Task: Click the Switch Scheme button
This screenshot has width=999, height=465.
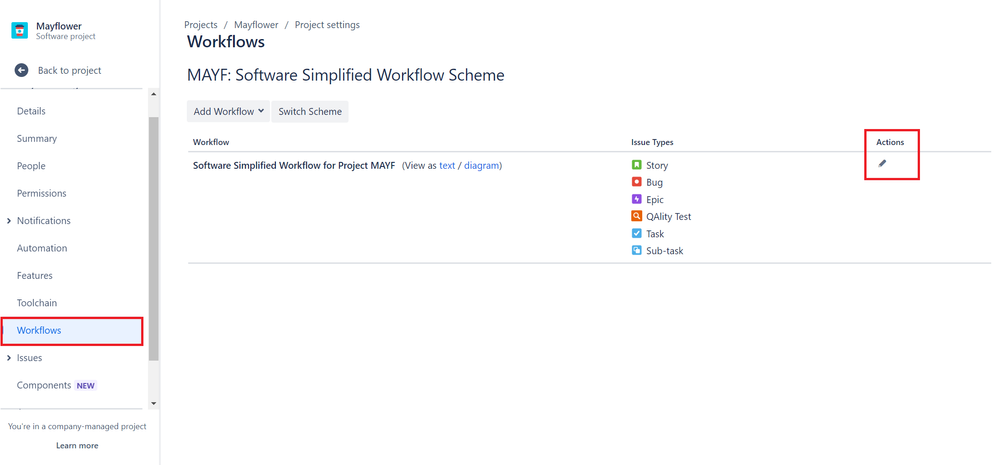Action: click(310, 111)
